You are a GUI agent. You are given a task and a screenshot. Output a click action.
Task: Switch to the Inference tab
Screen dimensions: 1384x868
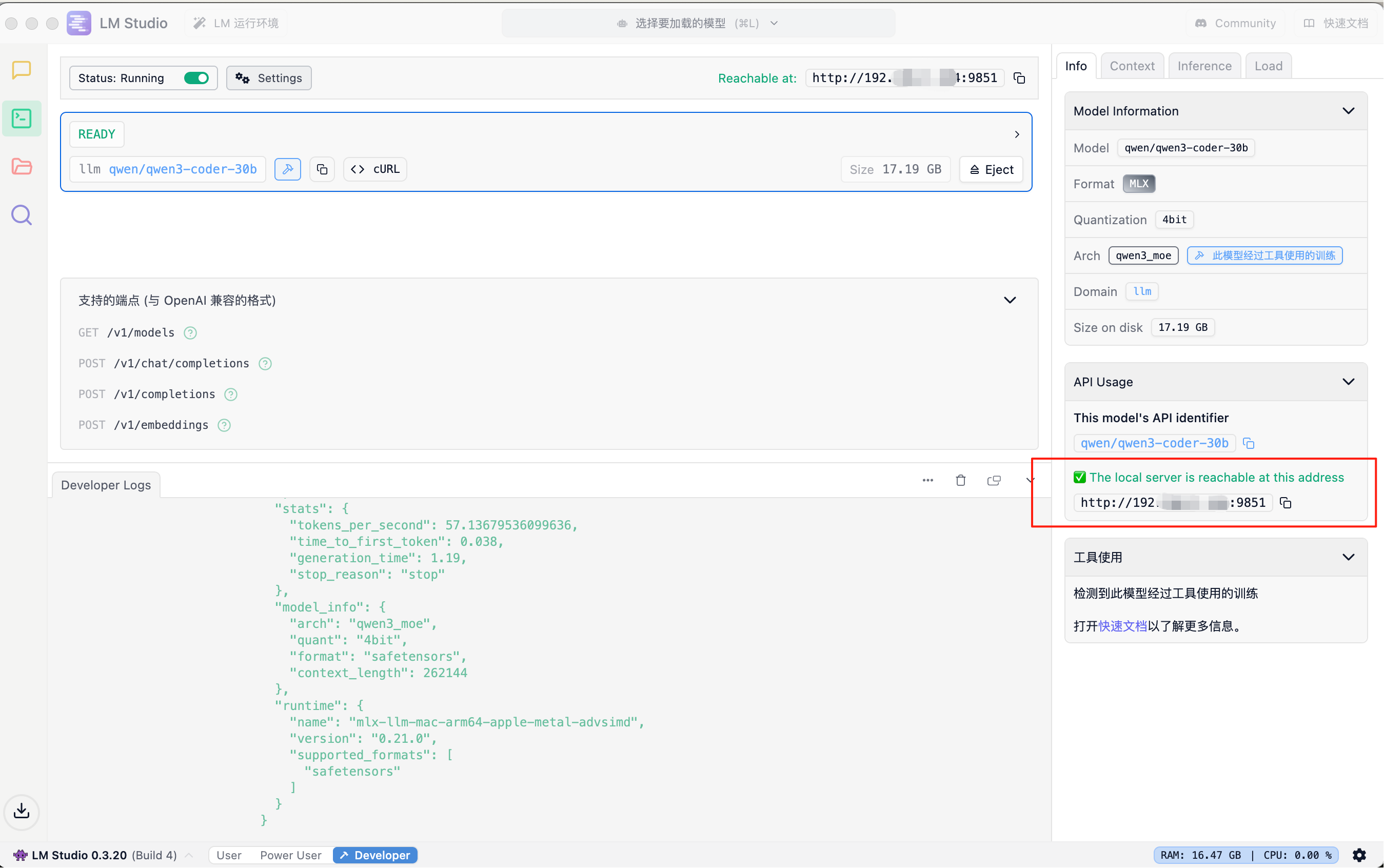(x=1204, y=66)
